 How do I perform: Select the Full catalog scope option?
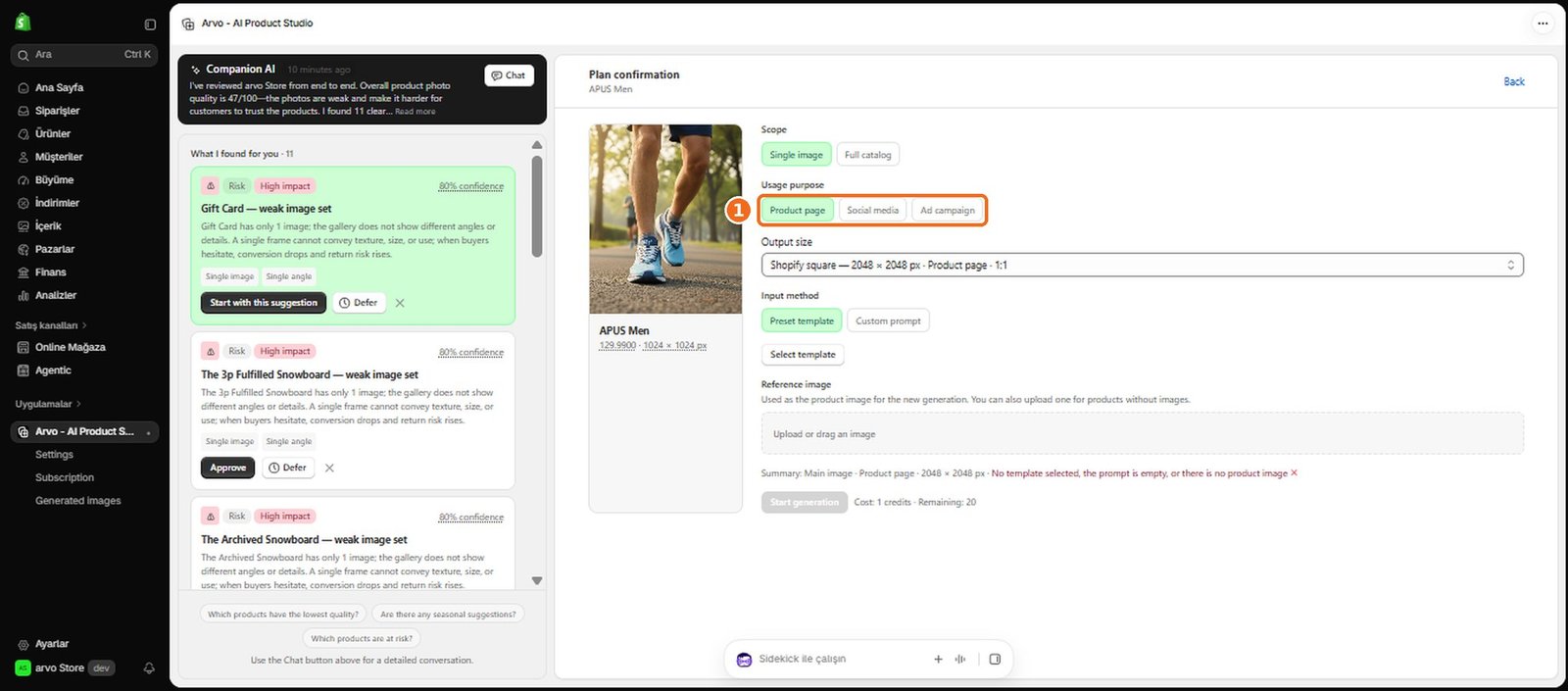click(868, 155)
